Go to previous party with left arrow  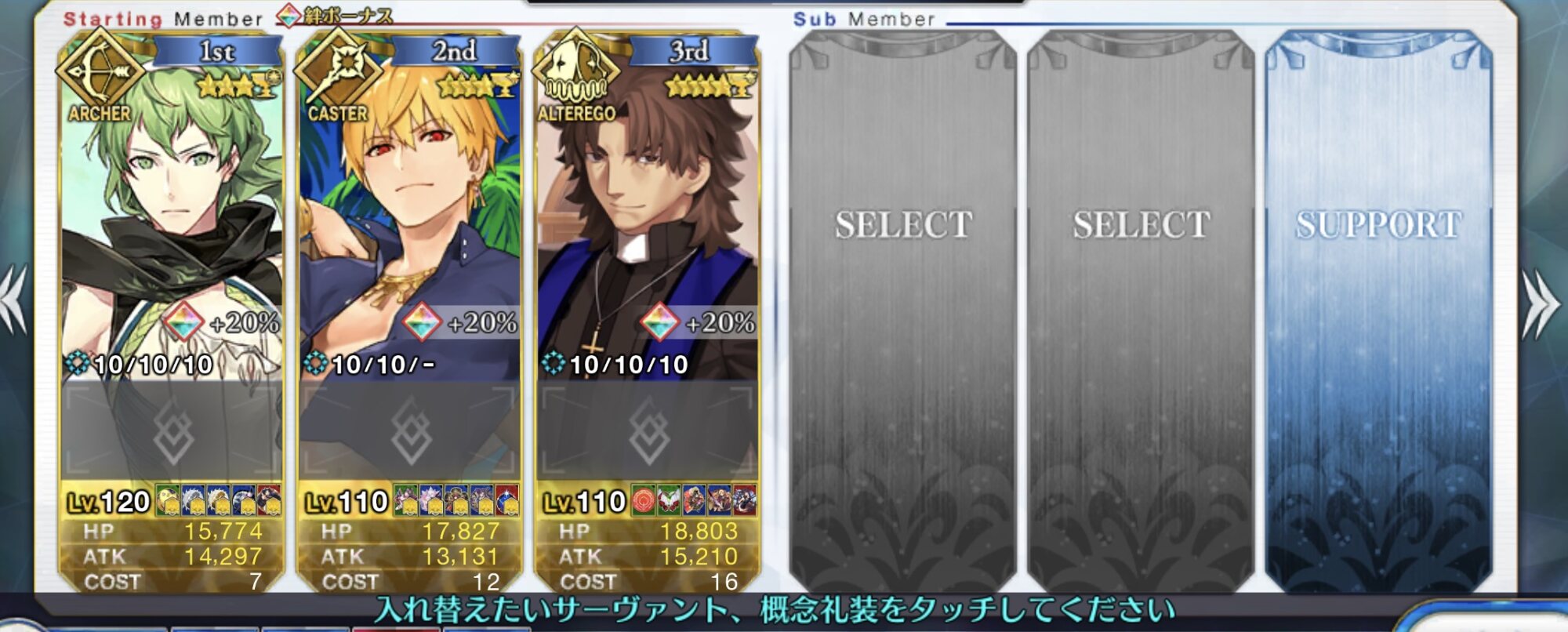[x=13, y=302]
